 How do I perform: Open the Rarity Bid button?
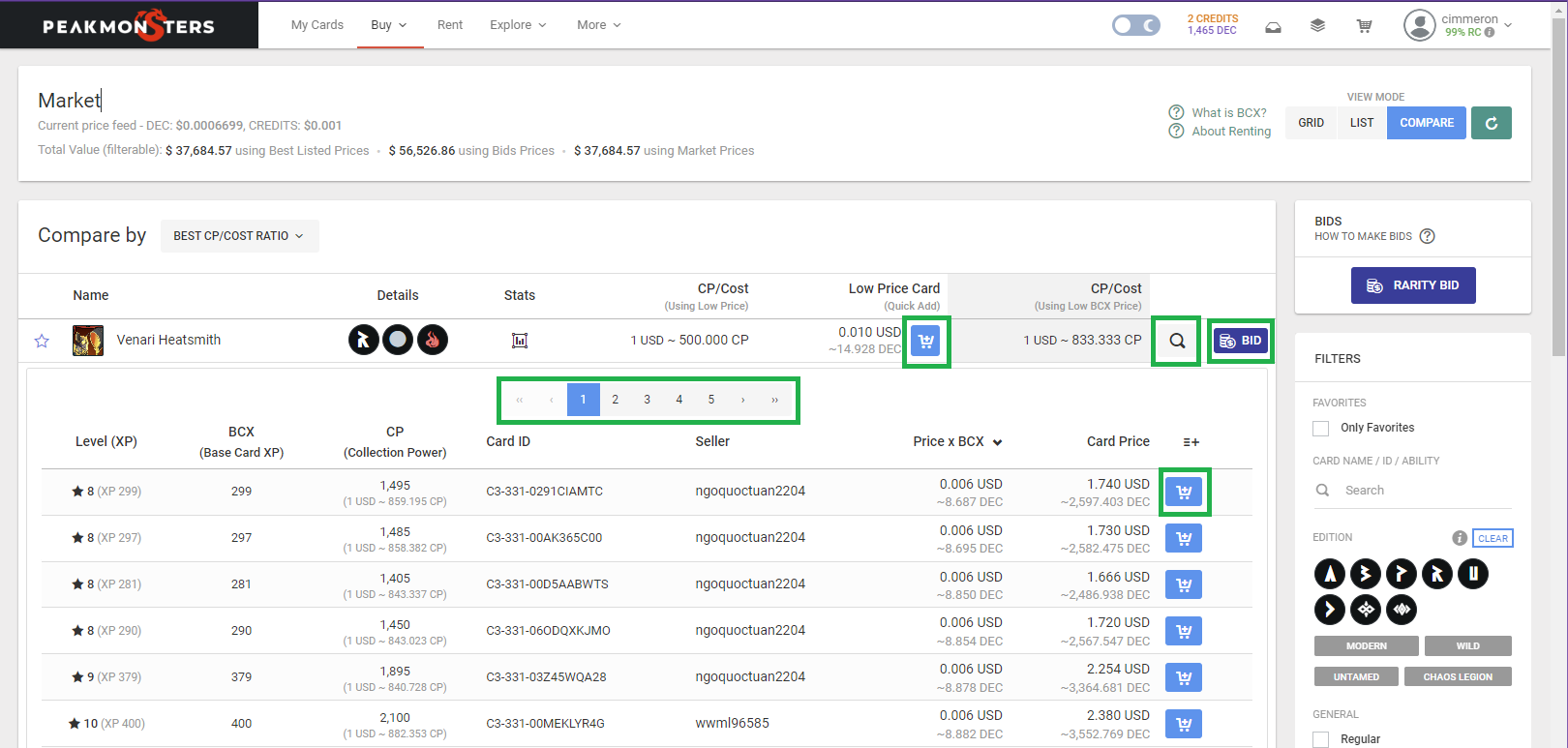1413,285
